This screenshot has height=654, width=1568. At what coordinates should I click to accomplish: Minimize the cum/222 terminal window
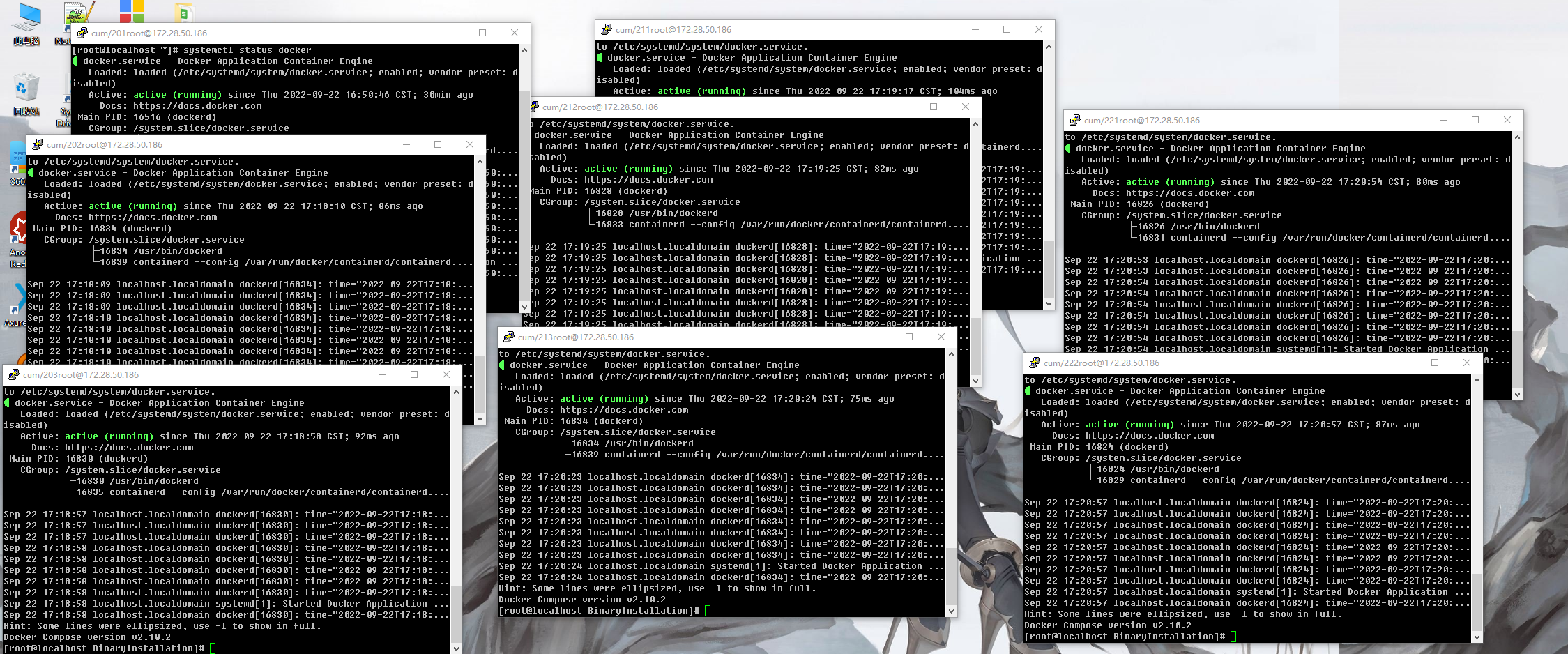click(x=1403, y=363)
